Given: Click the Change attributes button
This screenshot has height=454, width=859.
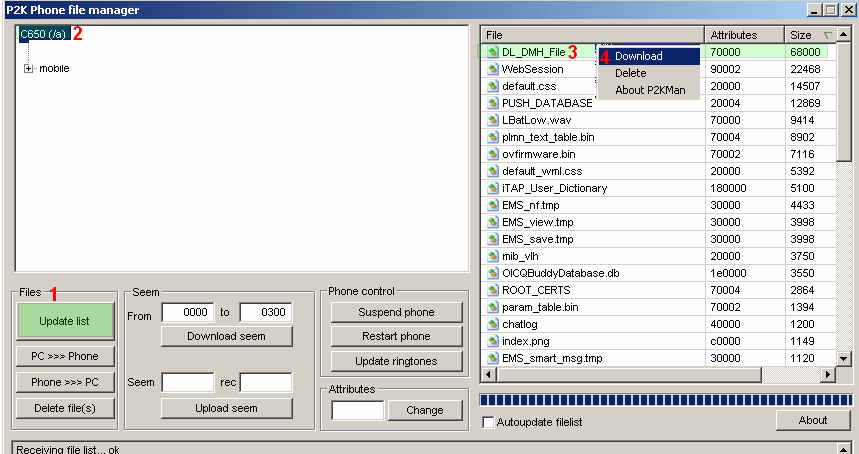Looking at the screenshot, I should point(425,410).
